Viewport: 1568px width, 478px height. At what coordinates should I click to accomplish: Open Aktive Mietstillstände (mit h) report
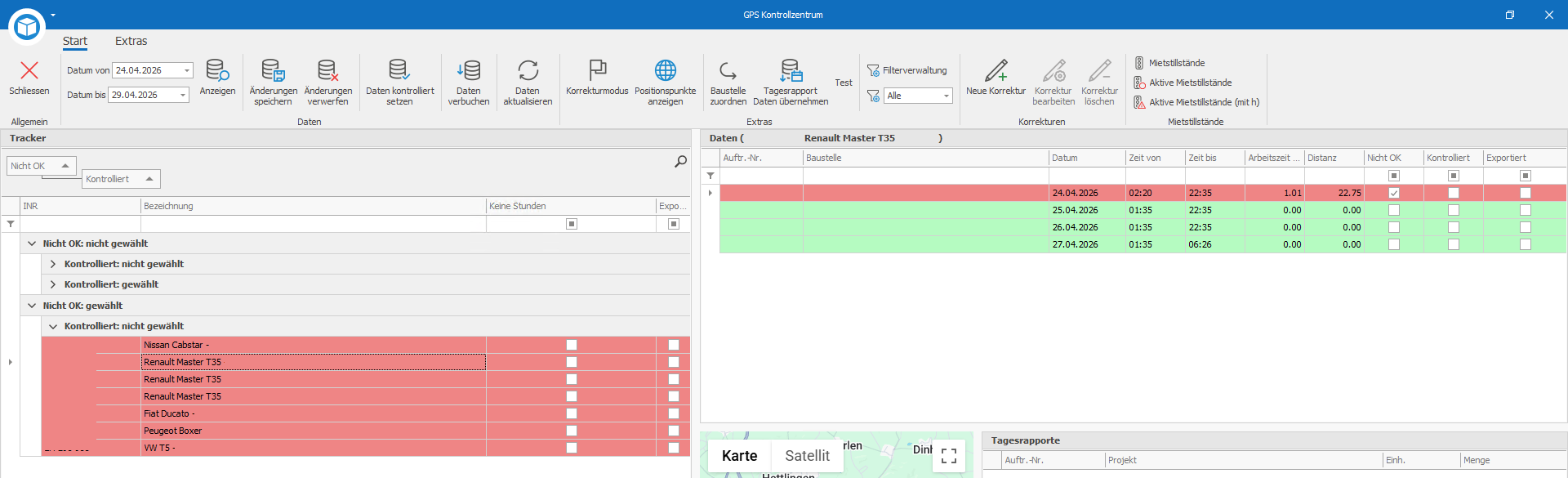pos(1196,102)
